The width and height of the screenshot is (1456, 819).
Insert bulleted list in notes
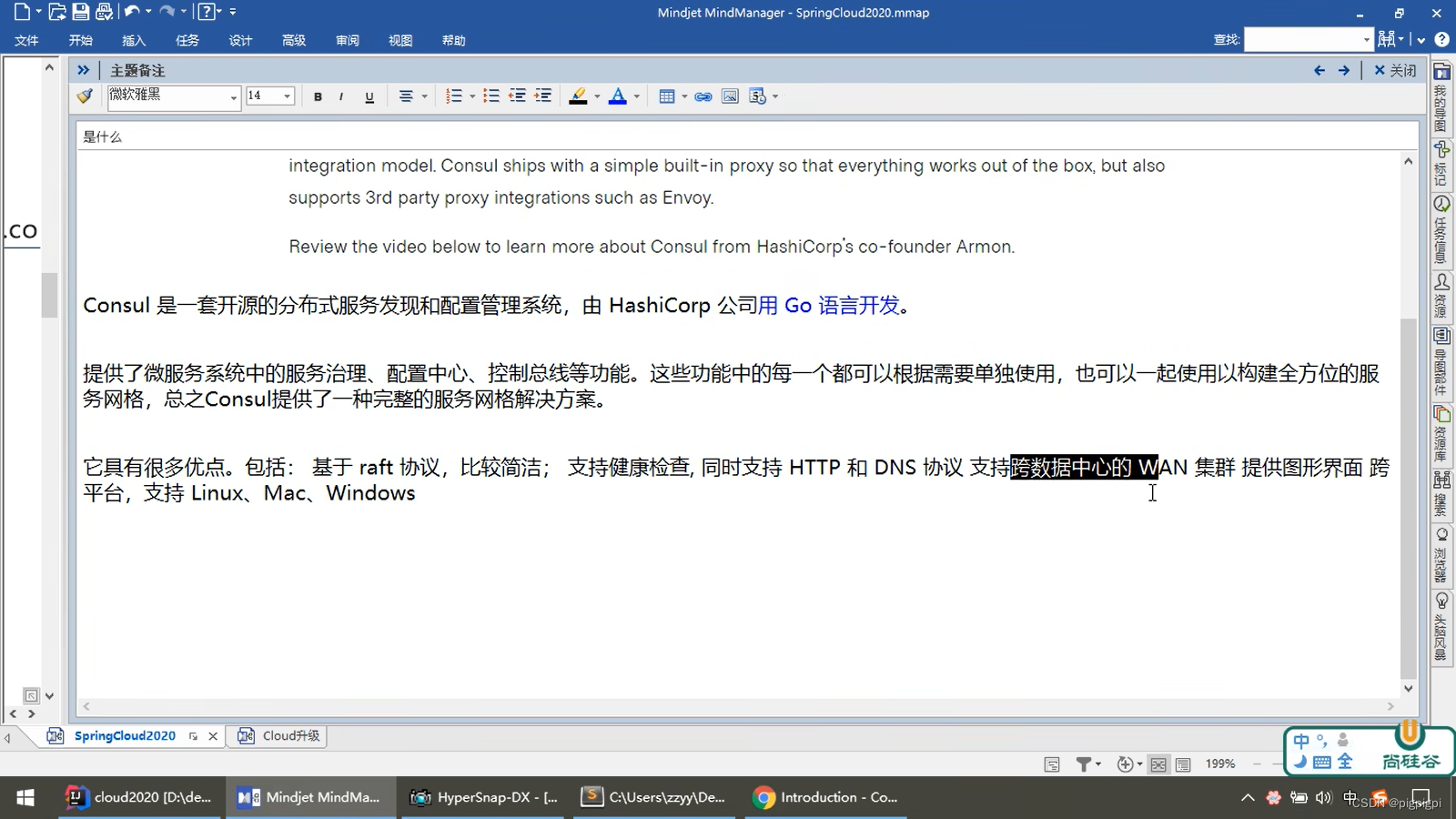click(x=491, y=96)
